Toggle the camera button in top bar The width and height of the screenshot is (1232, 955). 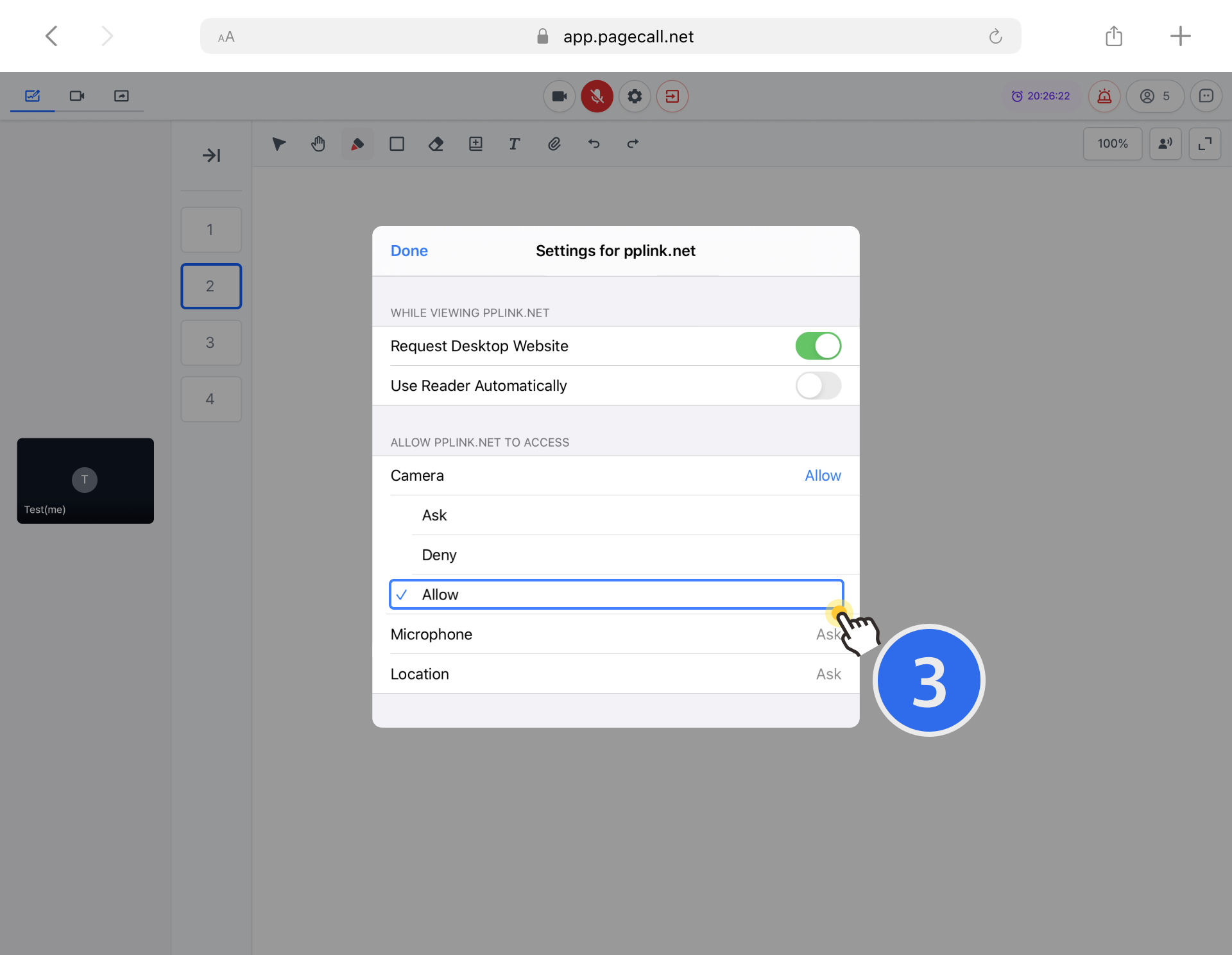pyautogui.click(x=560, y=96)
